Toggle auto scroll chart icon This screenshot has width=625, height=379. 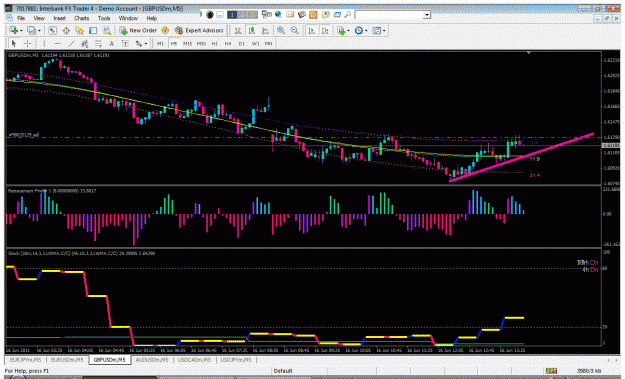point(311,30)
